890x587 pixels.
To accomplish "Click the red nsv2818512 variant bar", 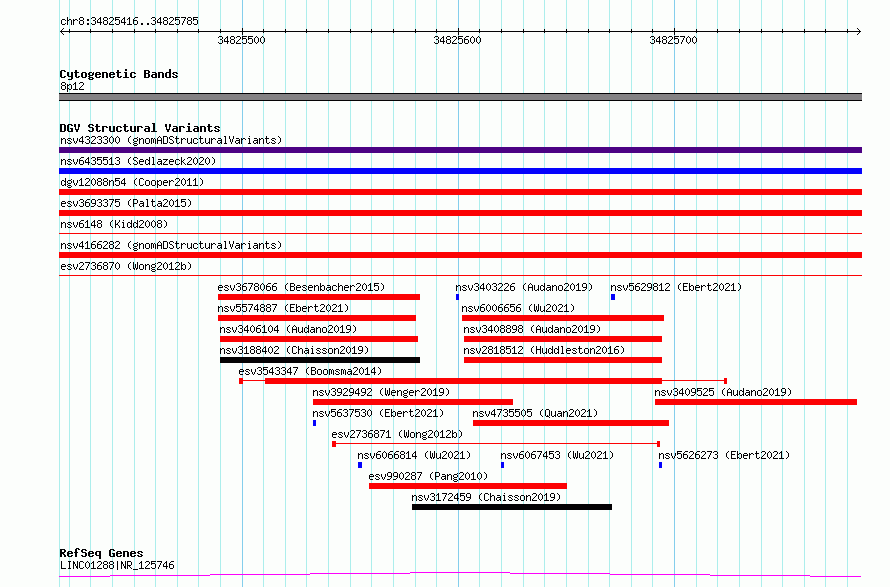I will point(562,360).
